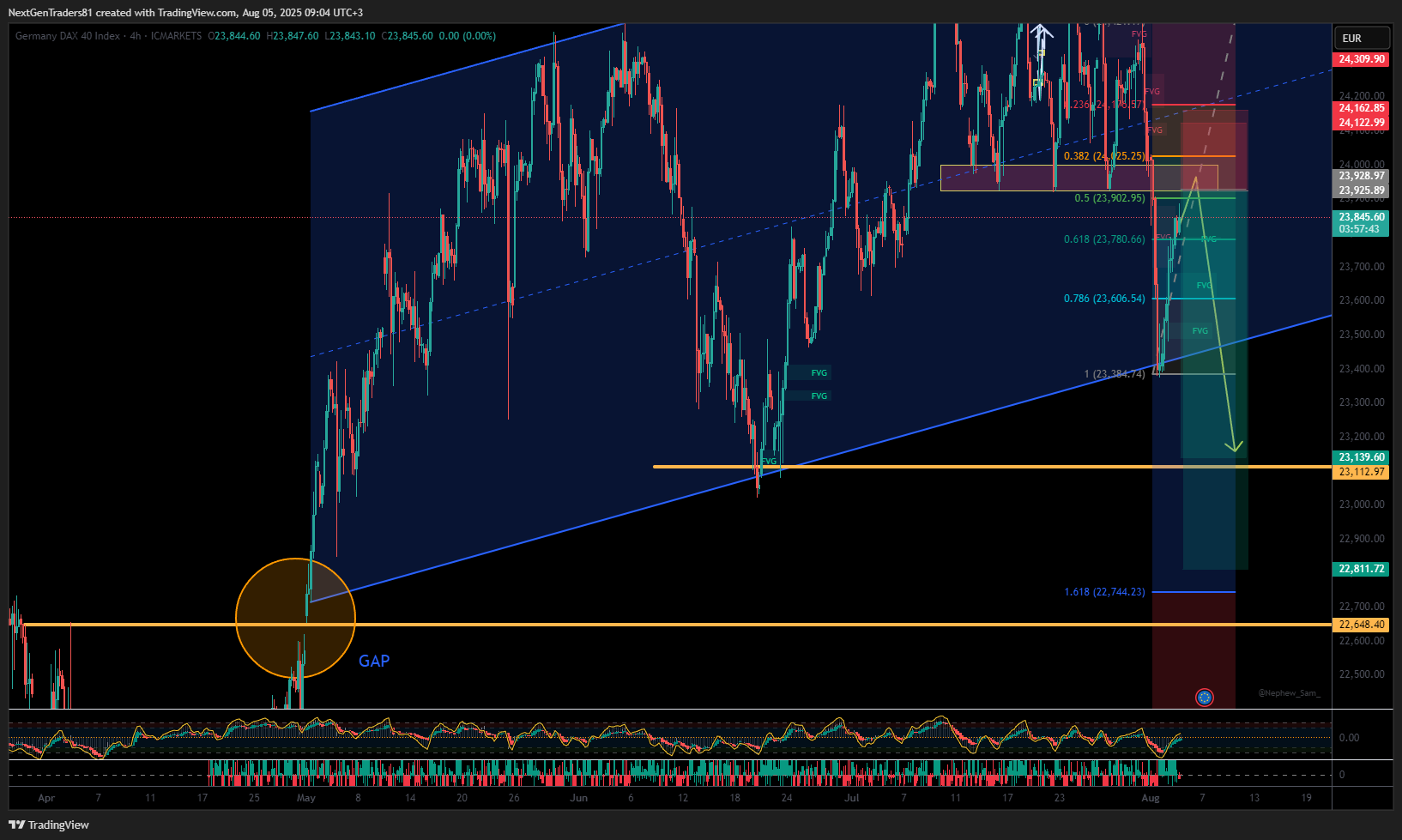Image resolution: width=1402 pixels, height=840 pixels.
Task: Open the EUR currency selector
Action: click(1362, 38)
